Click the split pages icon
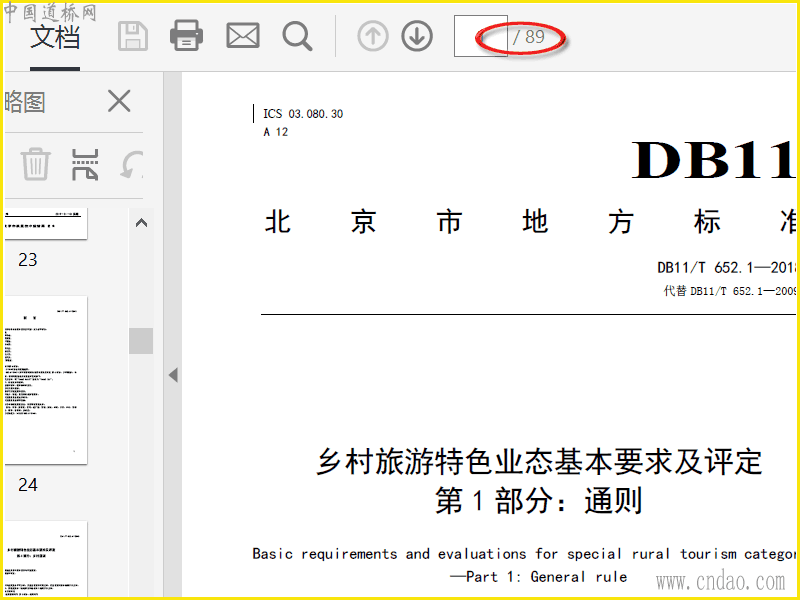Image resolution: width=800 pixels, height=600 pixels. pos(85,165)
